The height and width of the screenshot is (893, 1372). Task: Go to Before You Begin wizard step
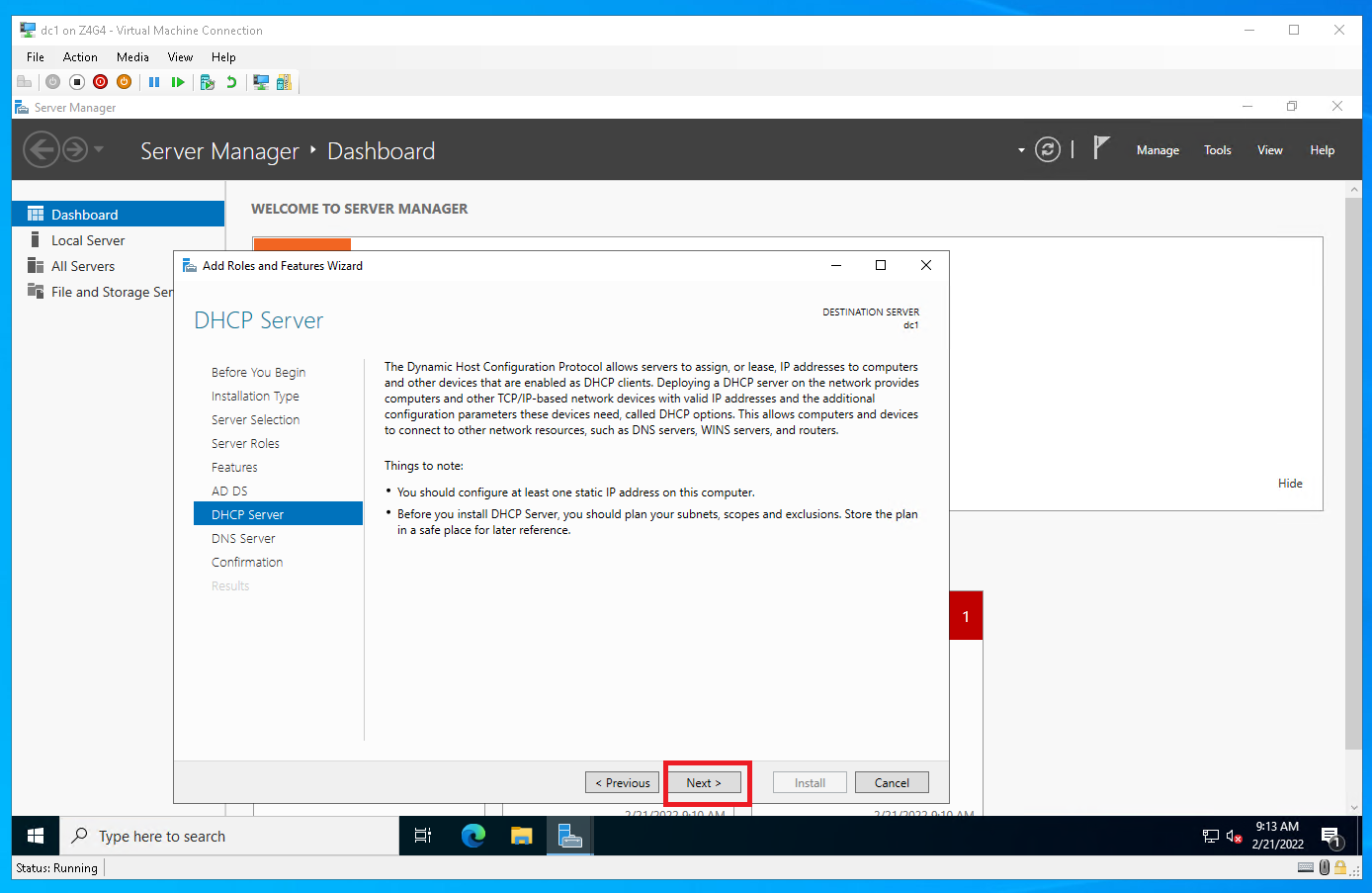coord(258,372)
